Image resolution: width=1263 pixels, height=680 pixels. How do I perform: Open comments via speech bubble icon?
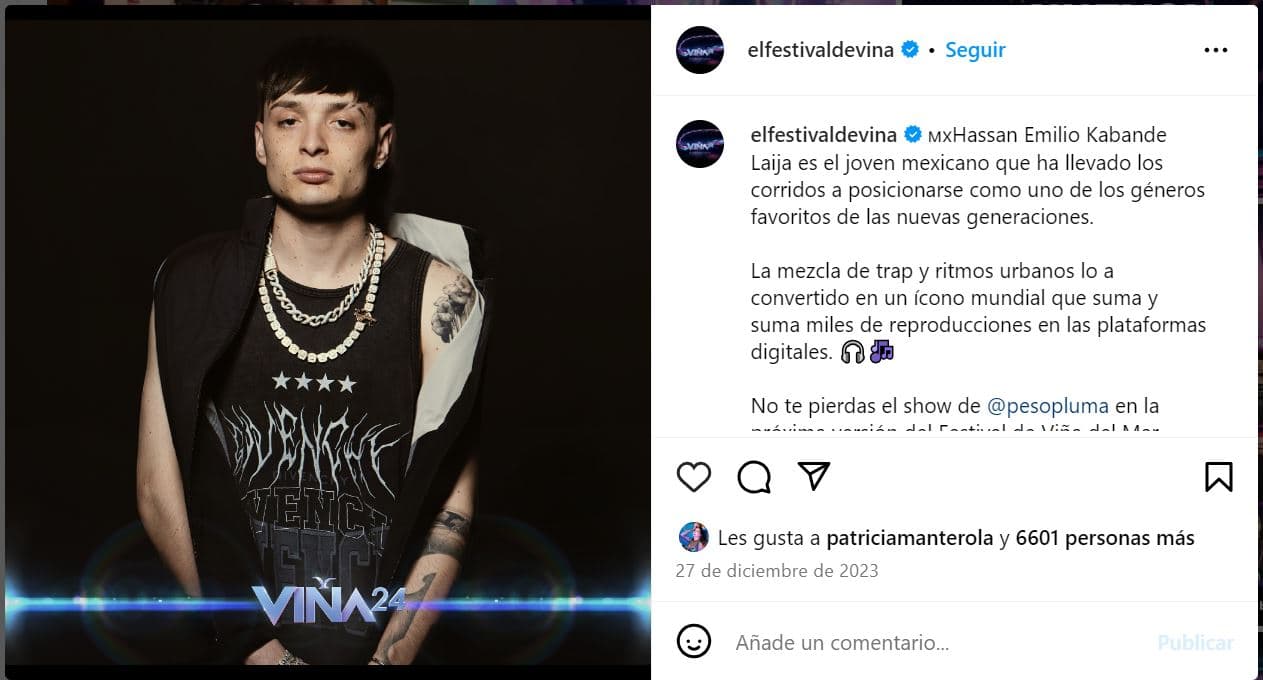pos(754,477)
